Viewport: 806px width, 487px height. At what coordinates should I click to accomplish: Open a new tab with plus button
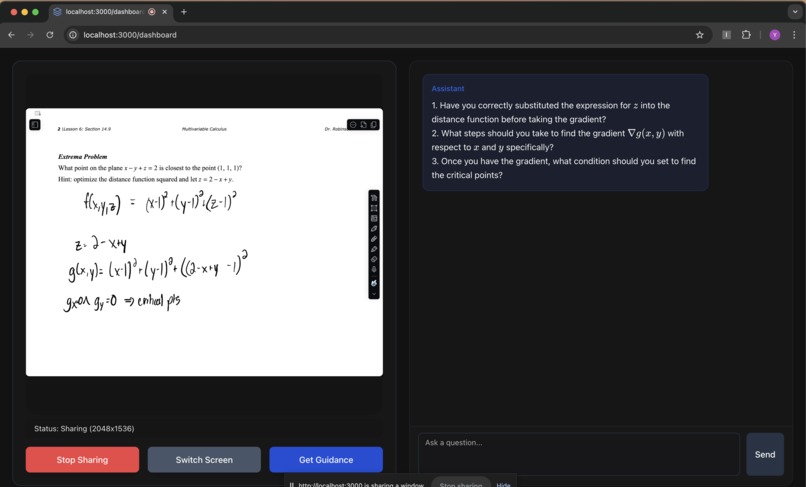(x=184, y=12)
